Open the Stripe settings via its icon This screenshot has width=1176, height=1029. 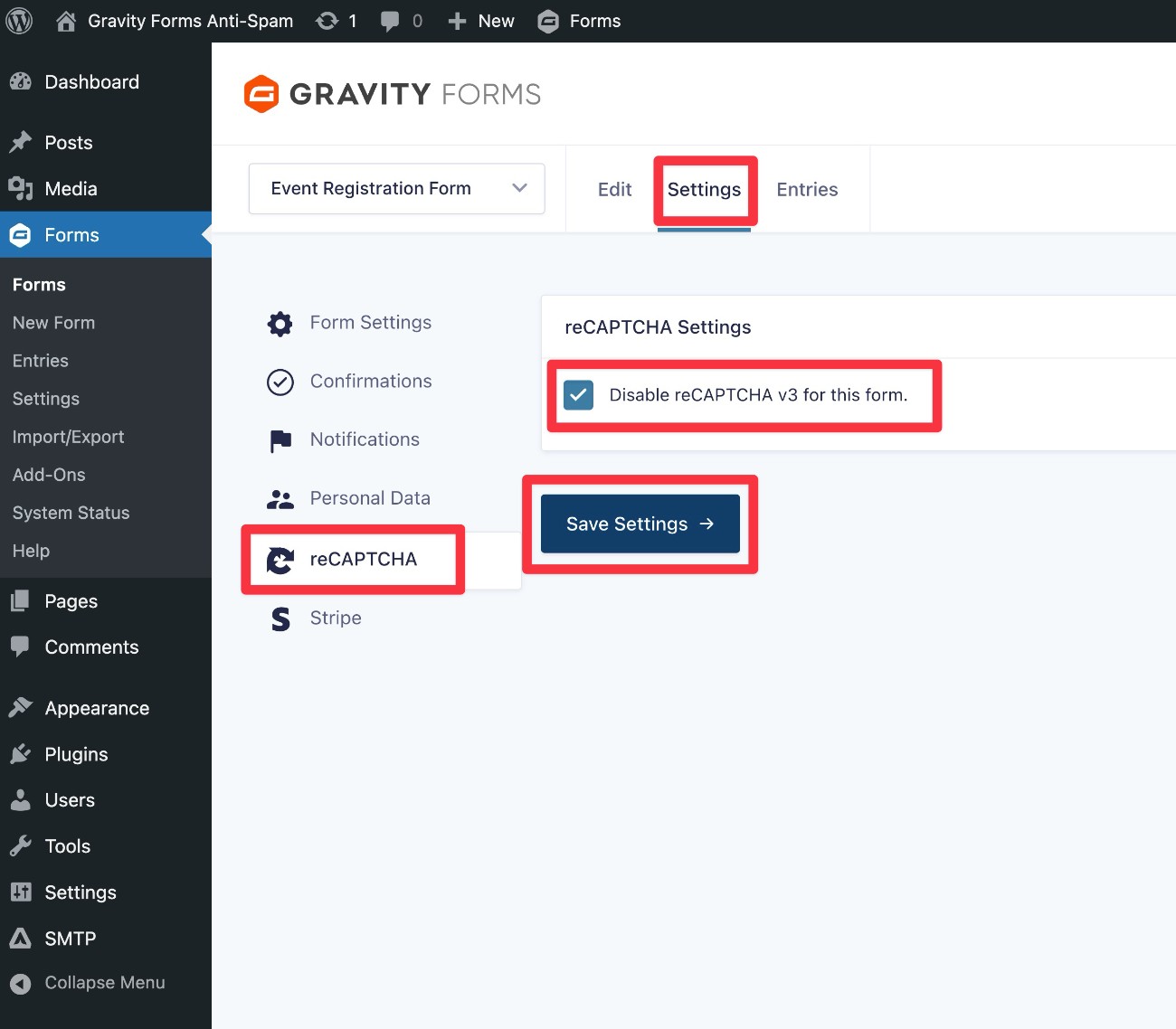[x=280, y=618]
